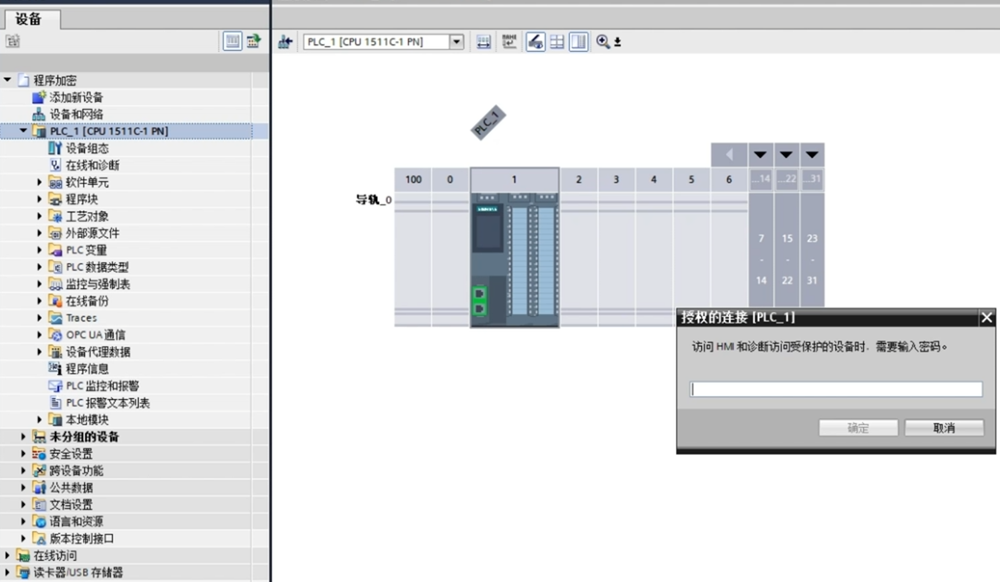Open 设备组态 under PLC_1
1000x582 pixels.
tap(87, 148)
